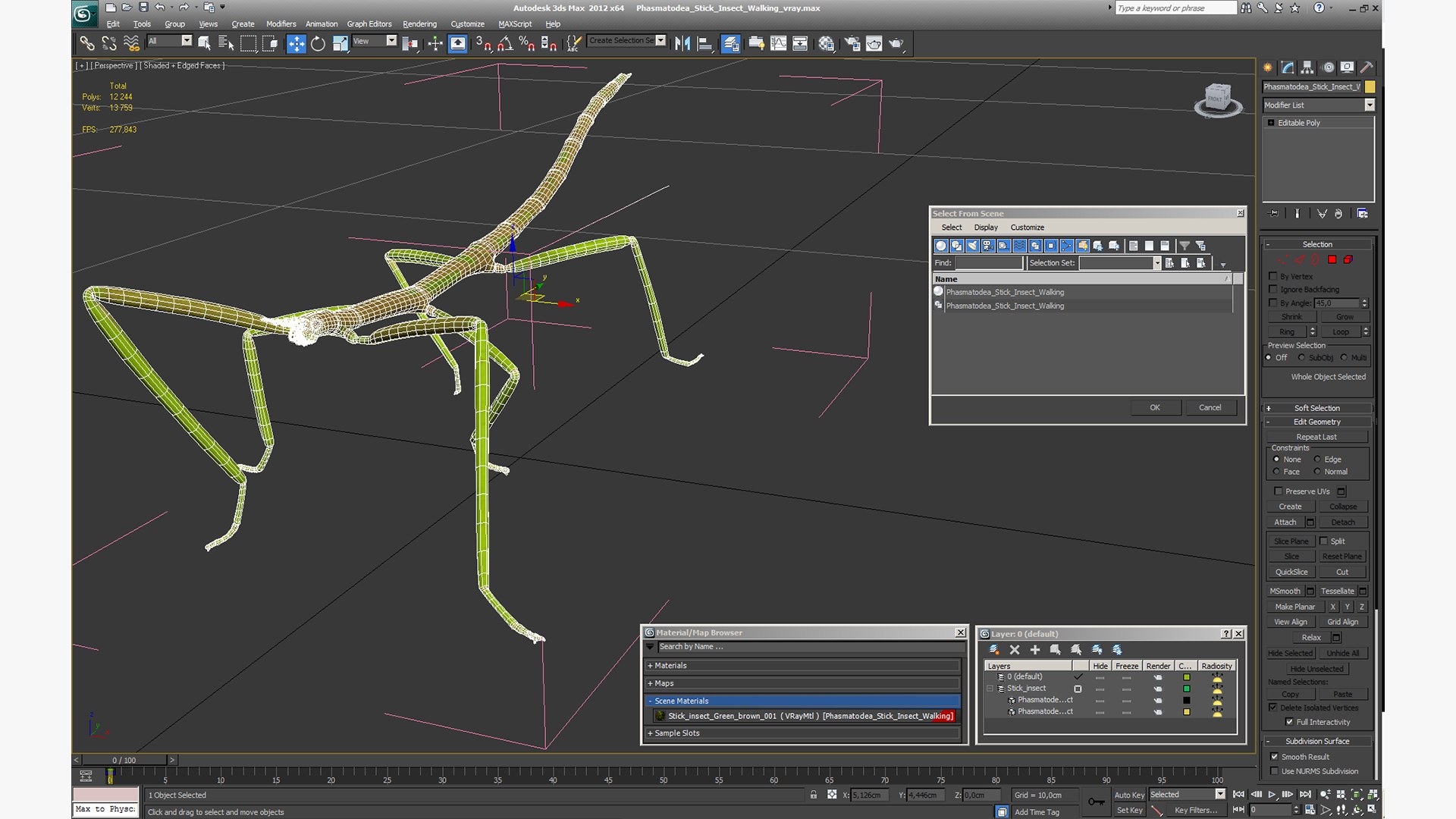Click OK in Select From Scene dialog

pos(1155,407)
